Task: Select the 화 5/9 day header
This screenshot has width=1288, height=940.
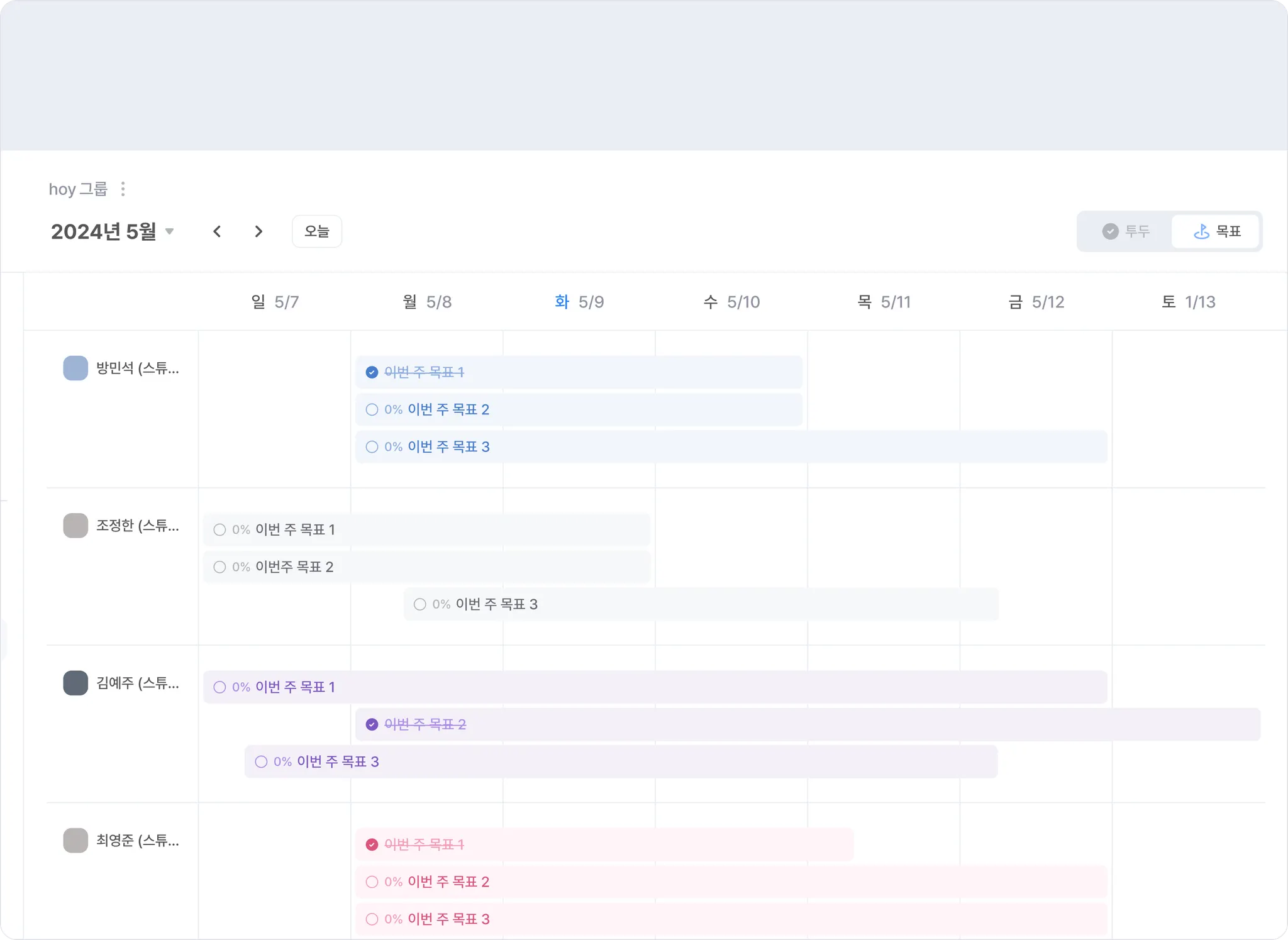Action: 579,302
